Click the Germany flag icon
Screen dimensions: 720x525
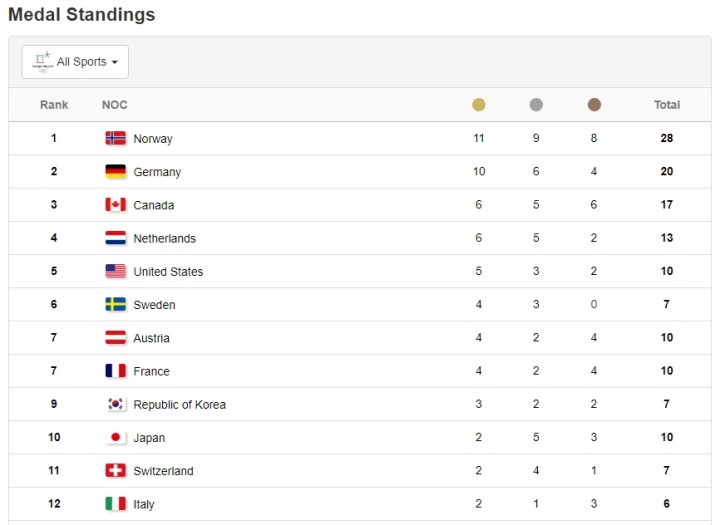click(116, 172)
